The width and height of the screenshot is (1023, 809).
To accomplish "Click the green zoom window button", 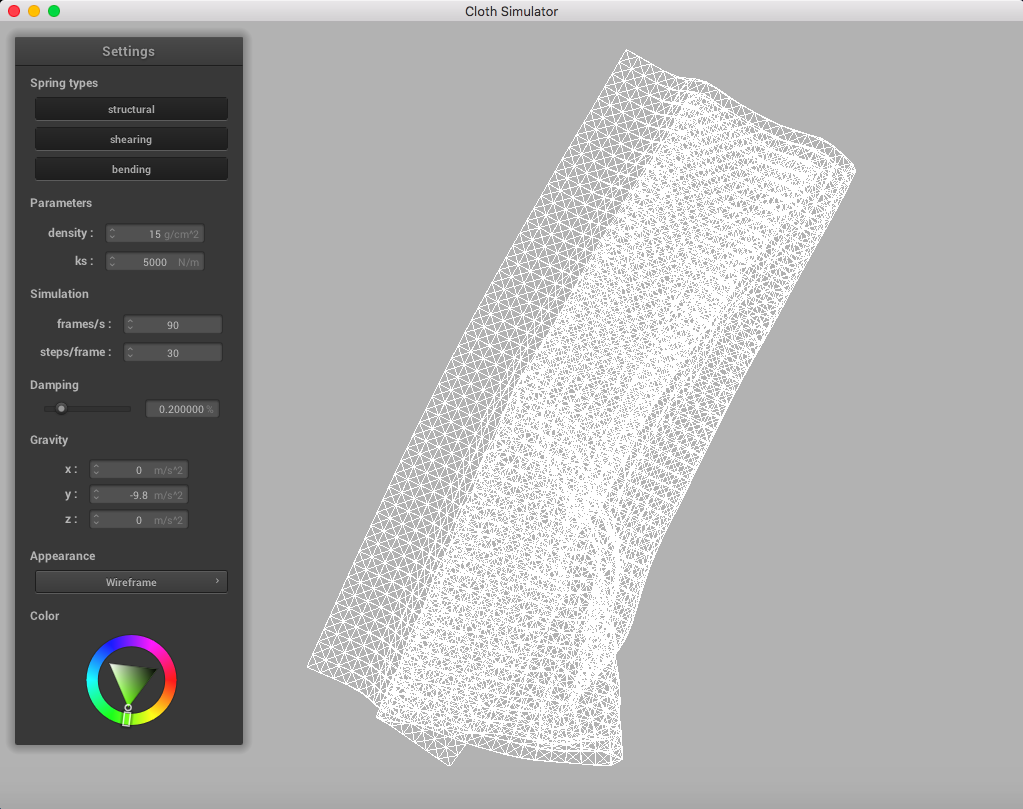I will point(54,10).
